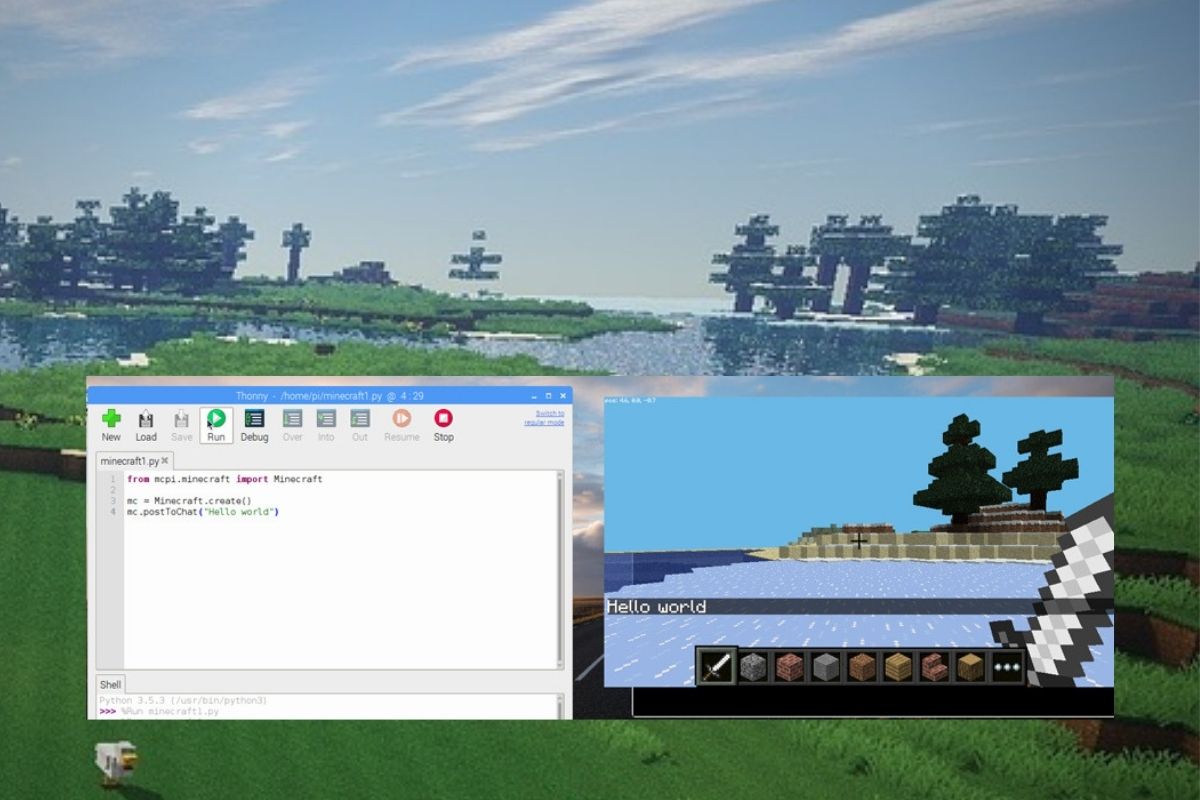Select the first brick block hotbar slot

[789, 666]
